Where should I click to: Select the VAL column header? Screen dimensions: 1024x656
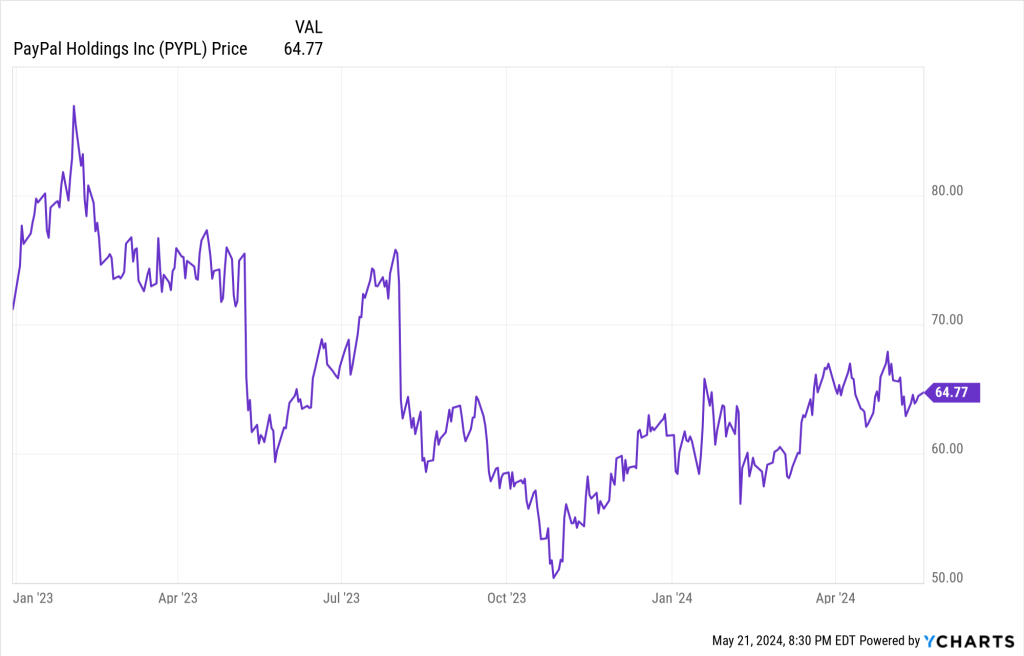click(x=309, y=27)
